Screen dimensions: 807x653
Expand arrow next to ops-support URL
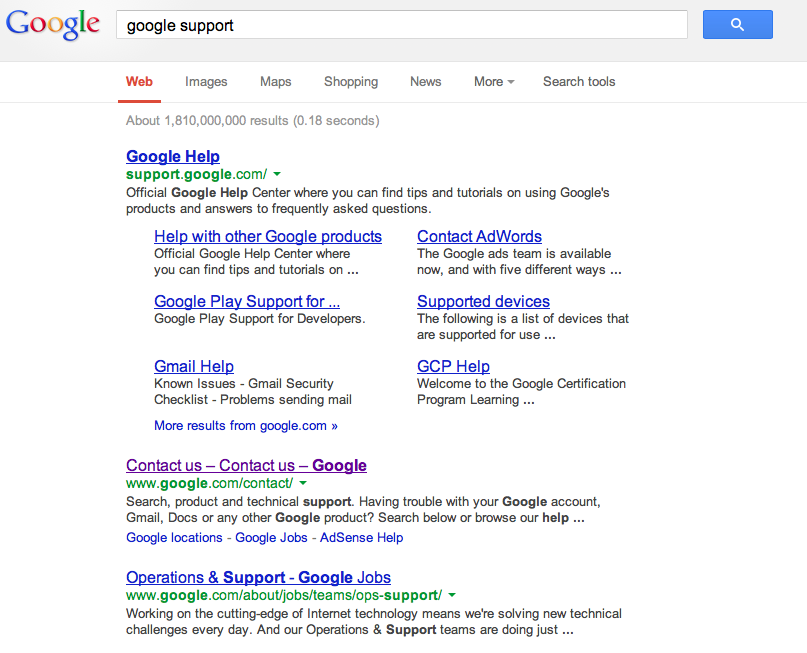click(x=452, y=595)
